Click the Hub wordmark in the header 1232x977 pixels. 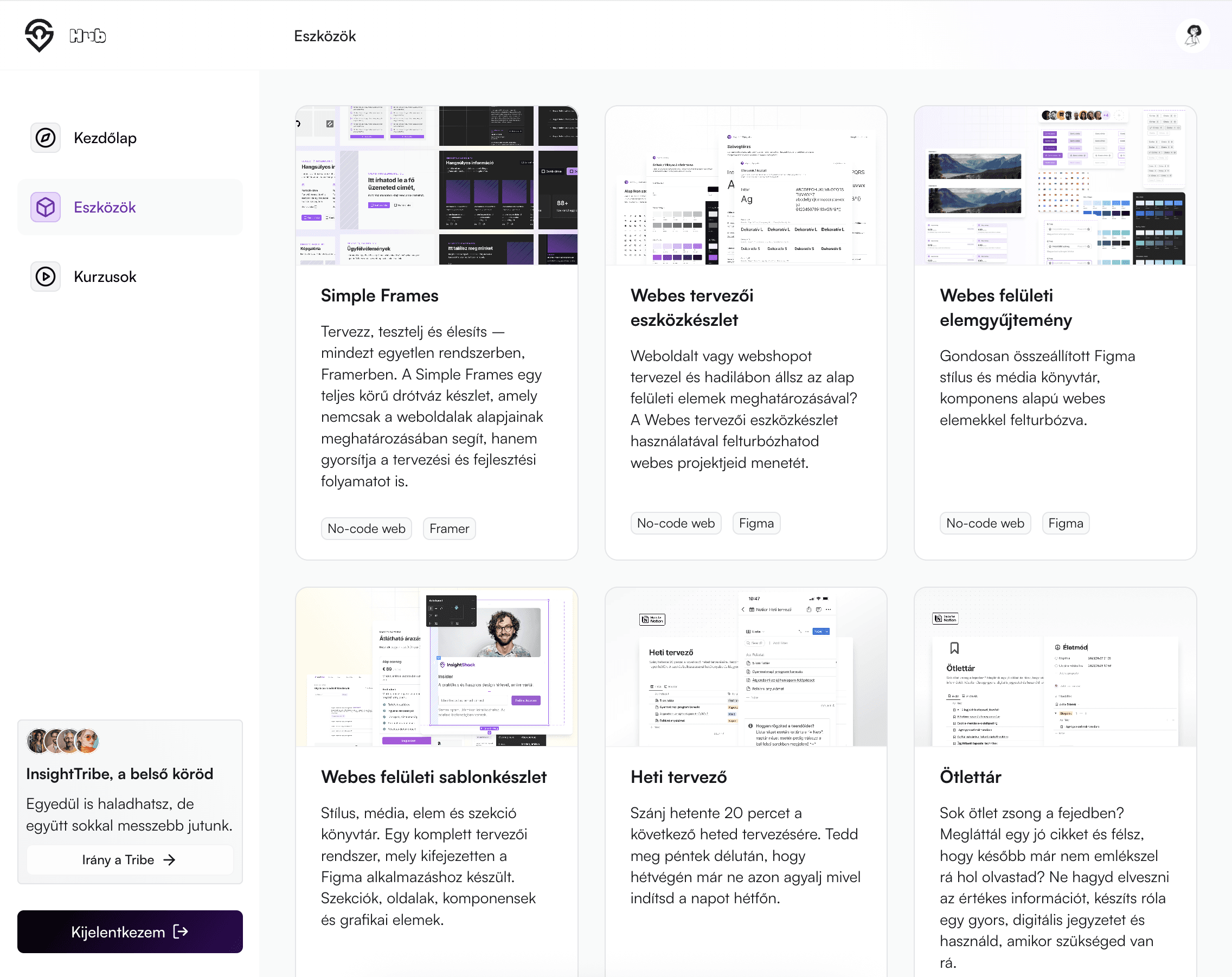(x=87, y=36)
